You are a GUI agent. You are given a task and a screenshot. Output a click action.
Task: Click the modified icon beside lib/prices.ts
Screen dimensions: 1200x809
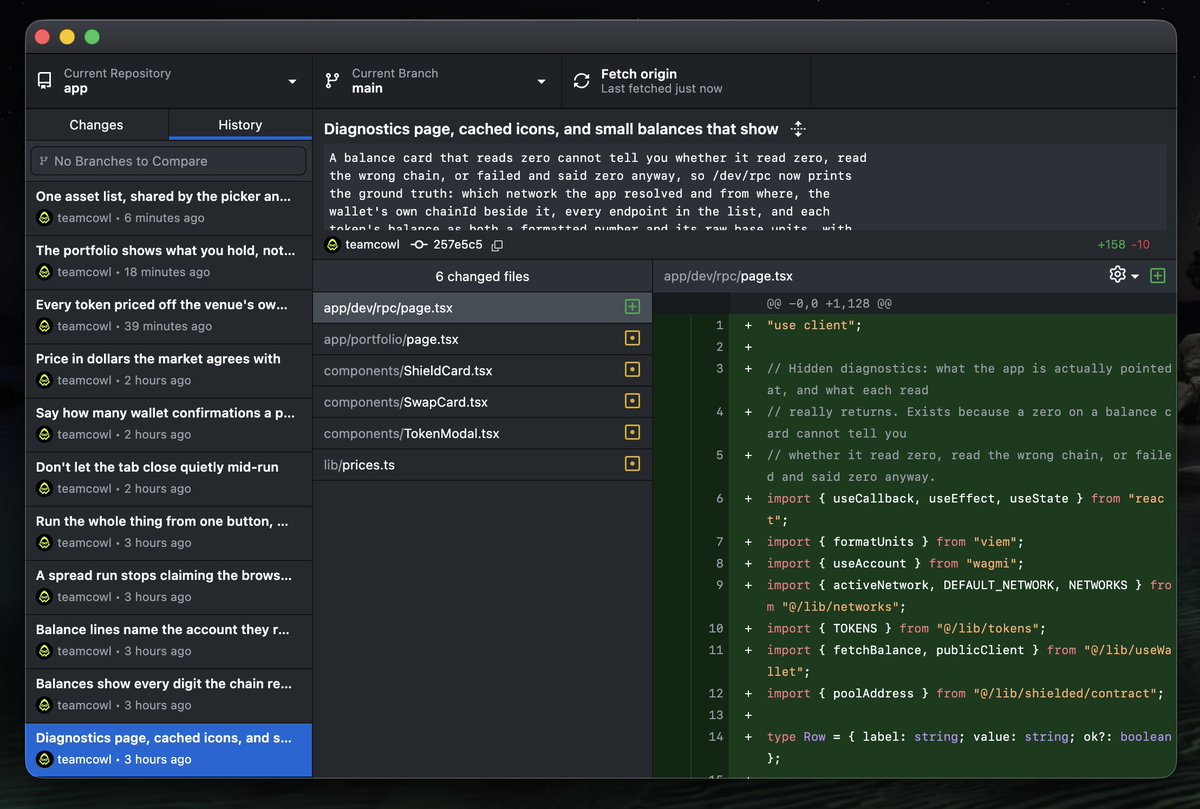tap(632, 464)
